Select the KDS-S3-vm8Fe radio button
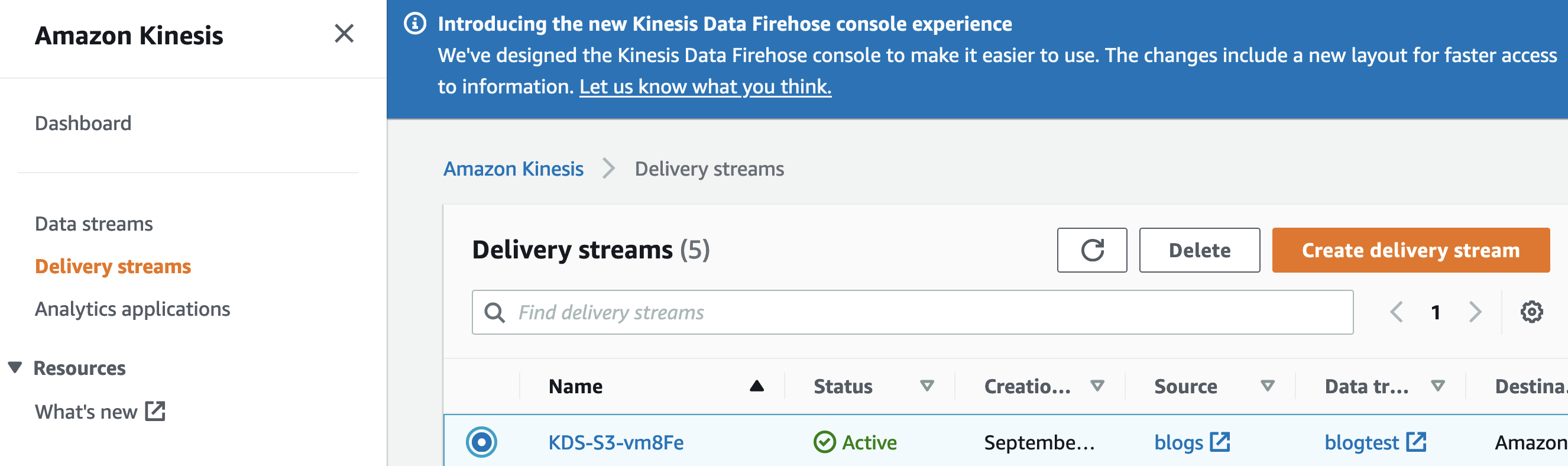 (x=481, y=442)
